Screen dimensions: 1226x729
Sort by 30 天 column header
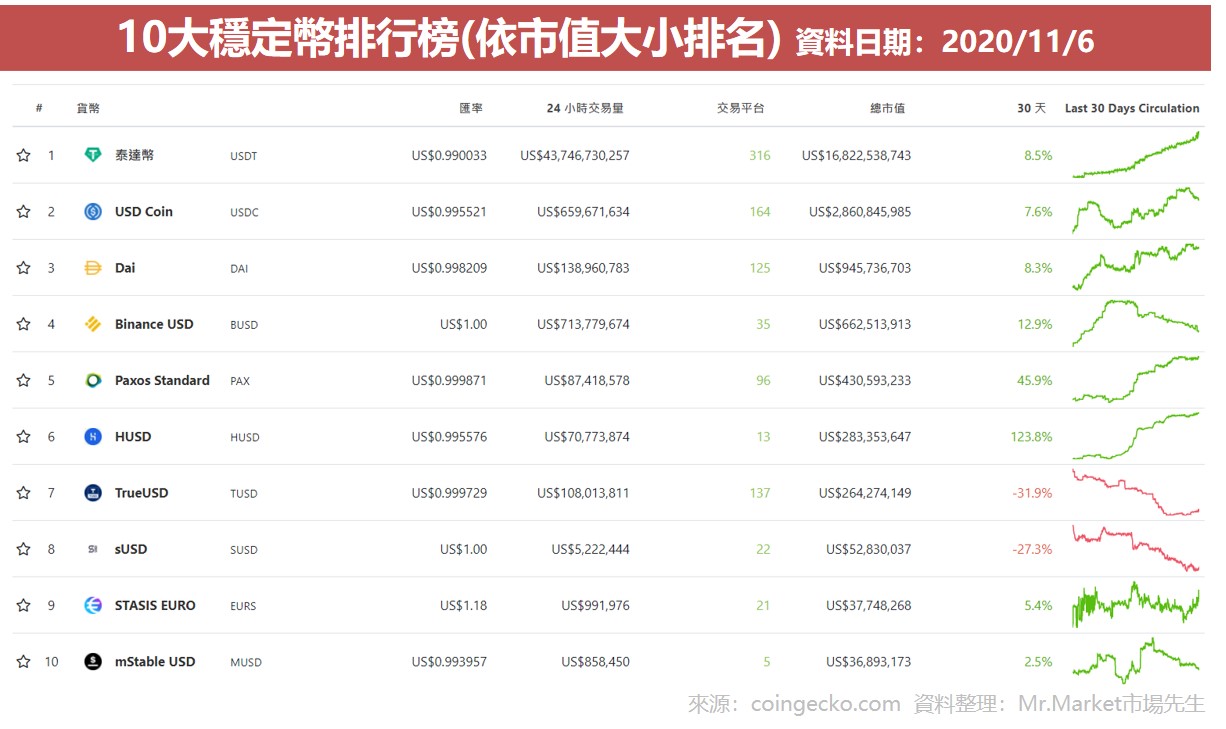pos(1031,108)
